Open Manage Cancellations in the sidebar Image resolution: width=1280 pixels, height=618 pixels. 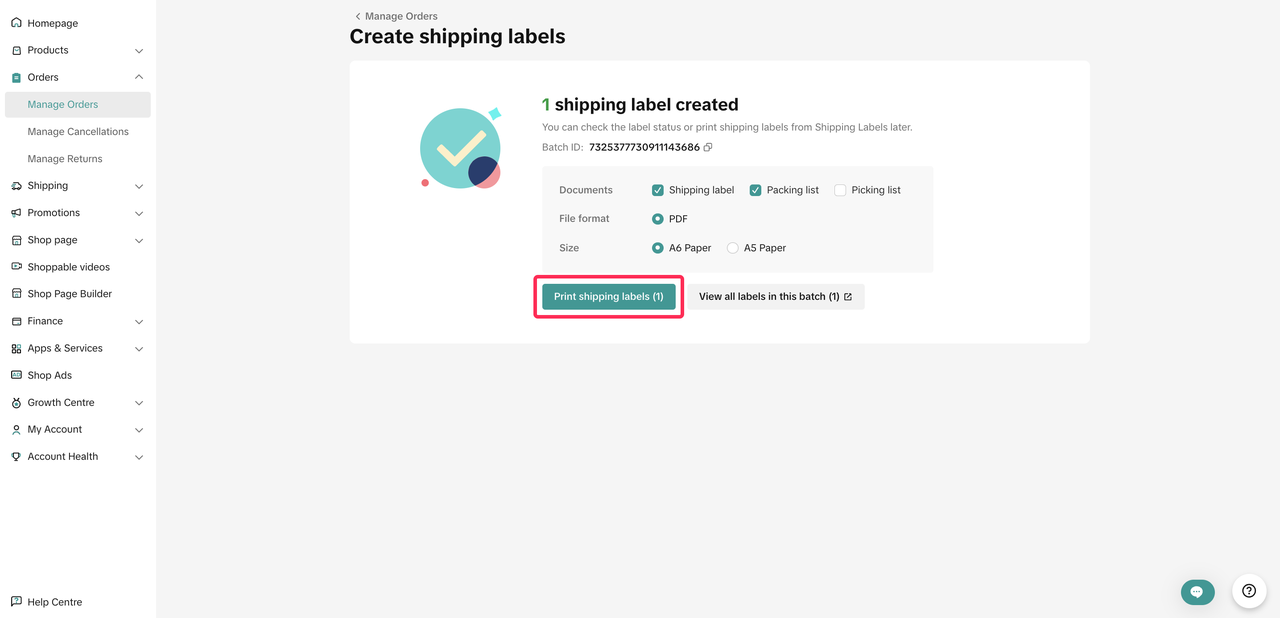coord(78,131)
